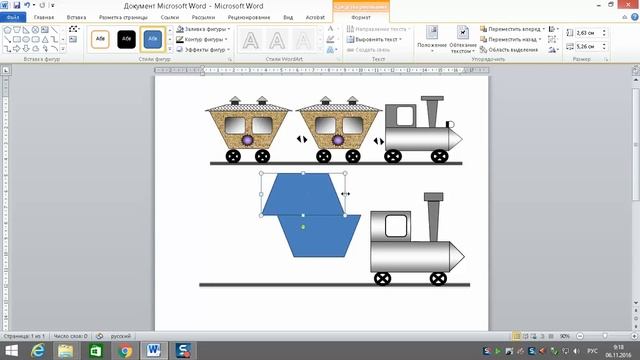640x360 pixels.
Task: Open Bring Forward (Переместить вперед) dropdown arrow
Action: click(x=544, y=29)
